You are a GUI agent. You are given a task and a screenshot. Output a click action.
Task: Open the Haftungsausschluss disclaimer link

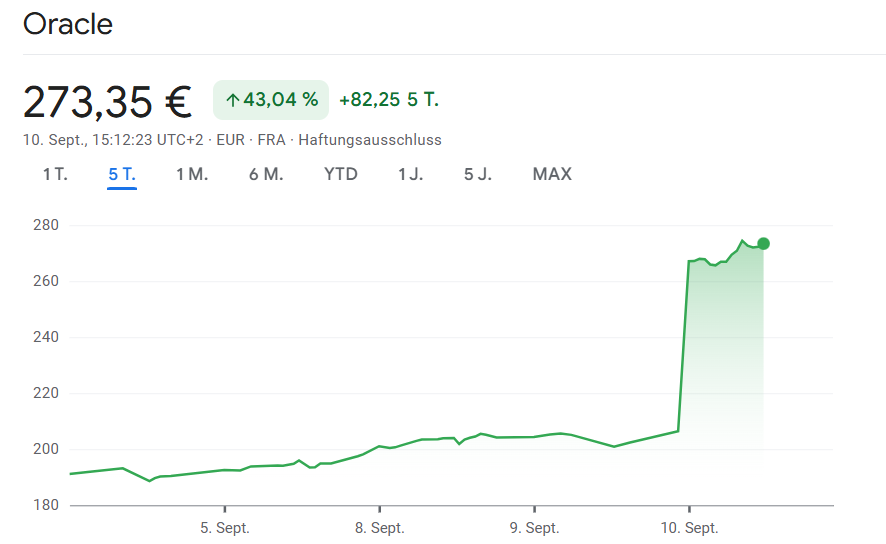[x=370, y=140]
